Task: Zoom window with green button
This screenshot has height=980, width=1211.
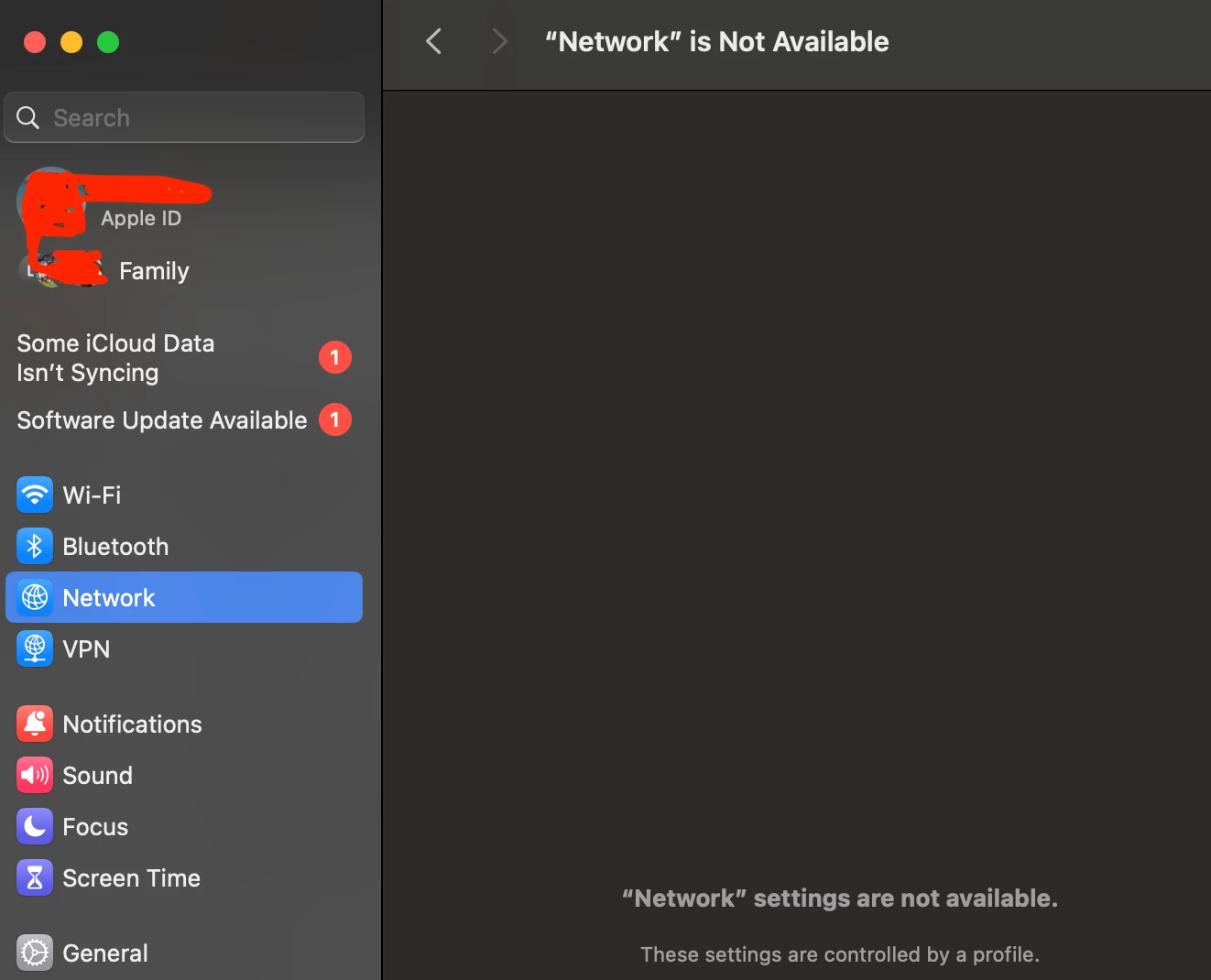Action: click(x=108, y=42)
